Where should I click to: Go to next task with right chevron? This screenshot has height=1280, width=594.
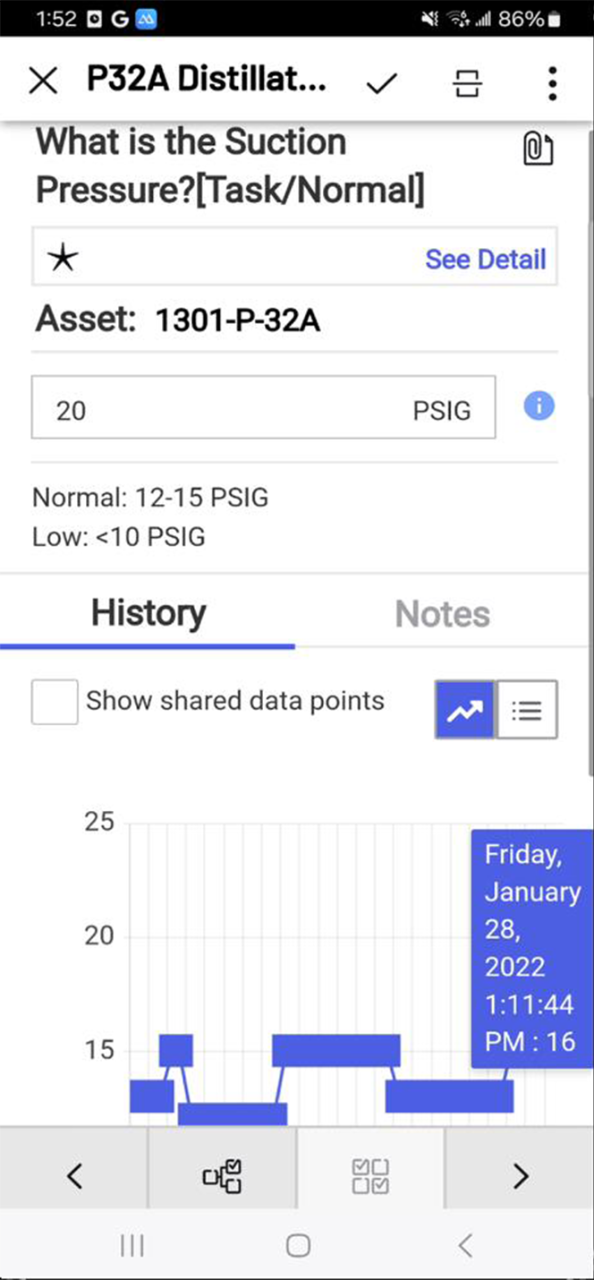[520, 1176]
